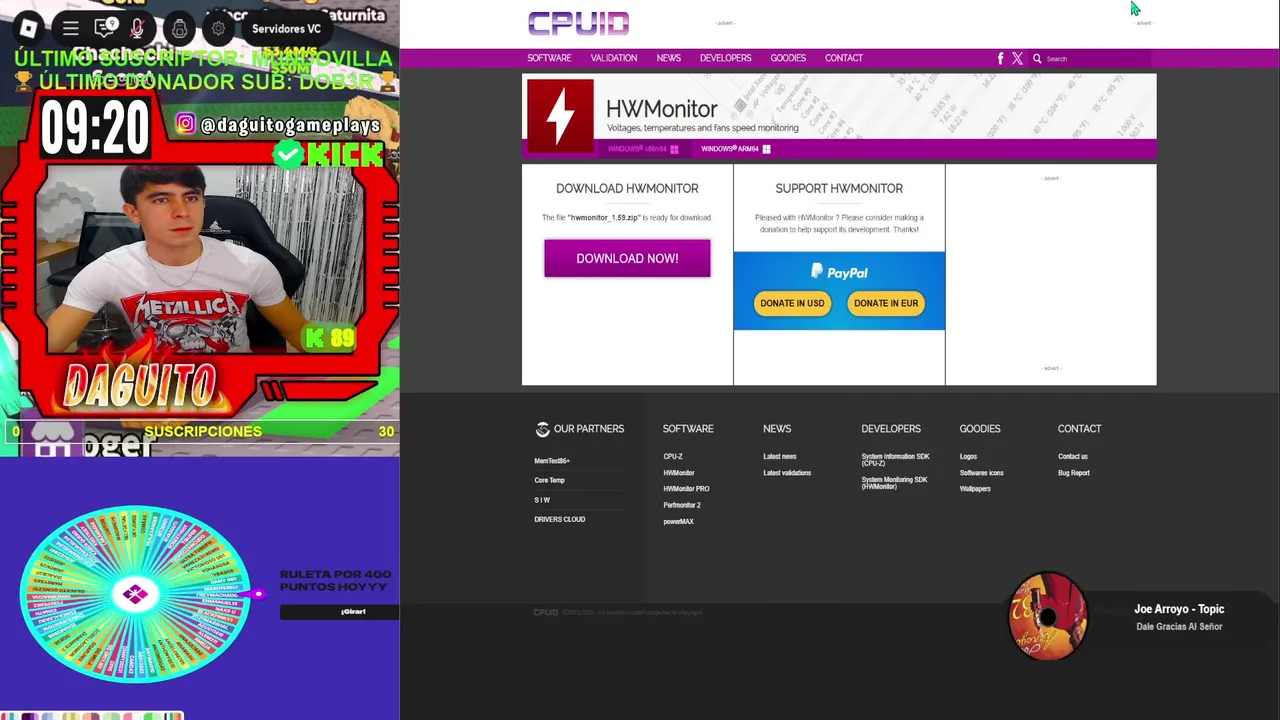Screen dimensions: 1280x720
Task: Click the DOWNLOAD NOW! button
Action: tap(627, 258)
